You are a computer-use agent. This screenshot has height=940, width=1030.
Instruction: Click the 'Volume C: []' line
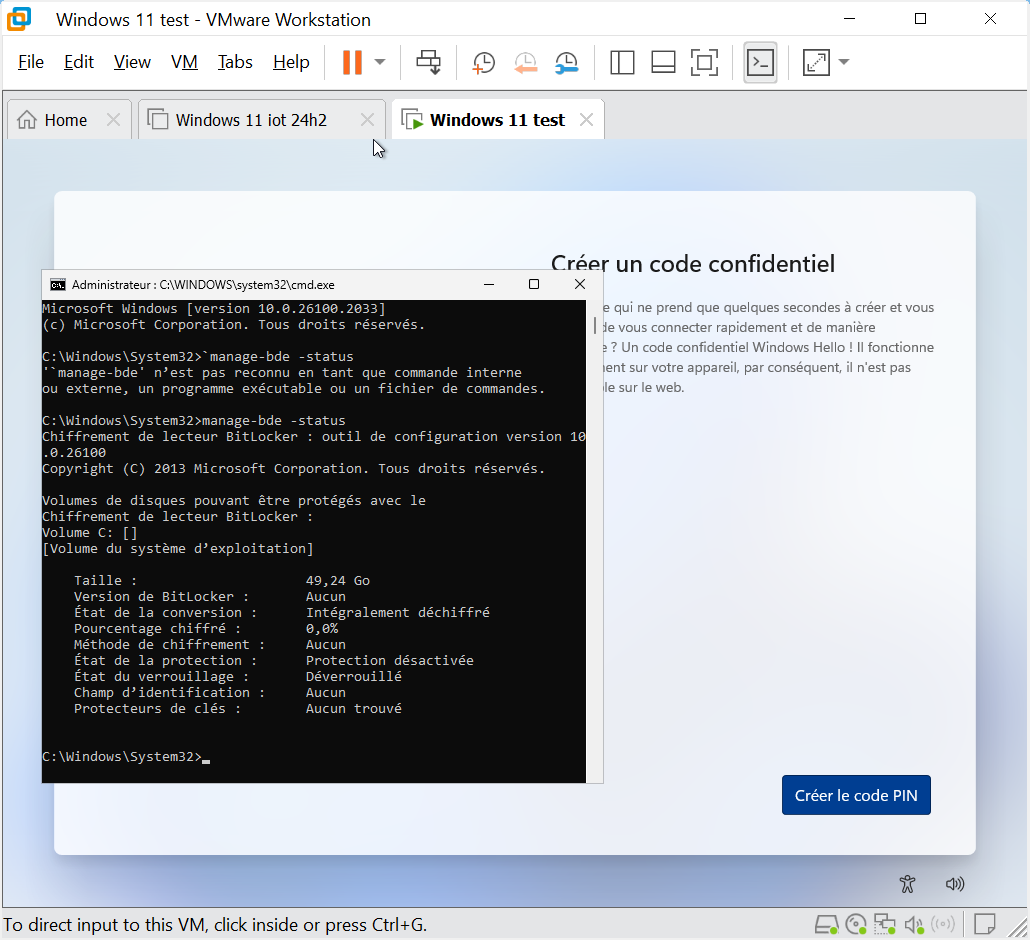tap(89, 533)
